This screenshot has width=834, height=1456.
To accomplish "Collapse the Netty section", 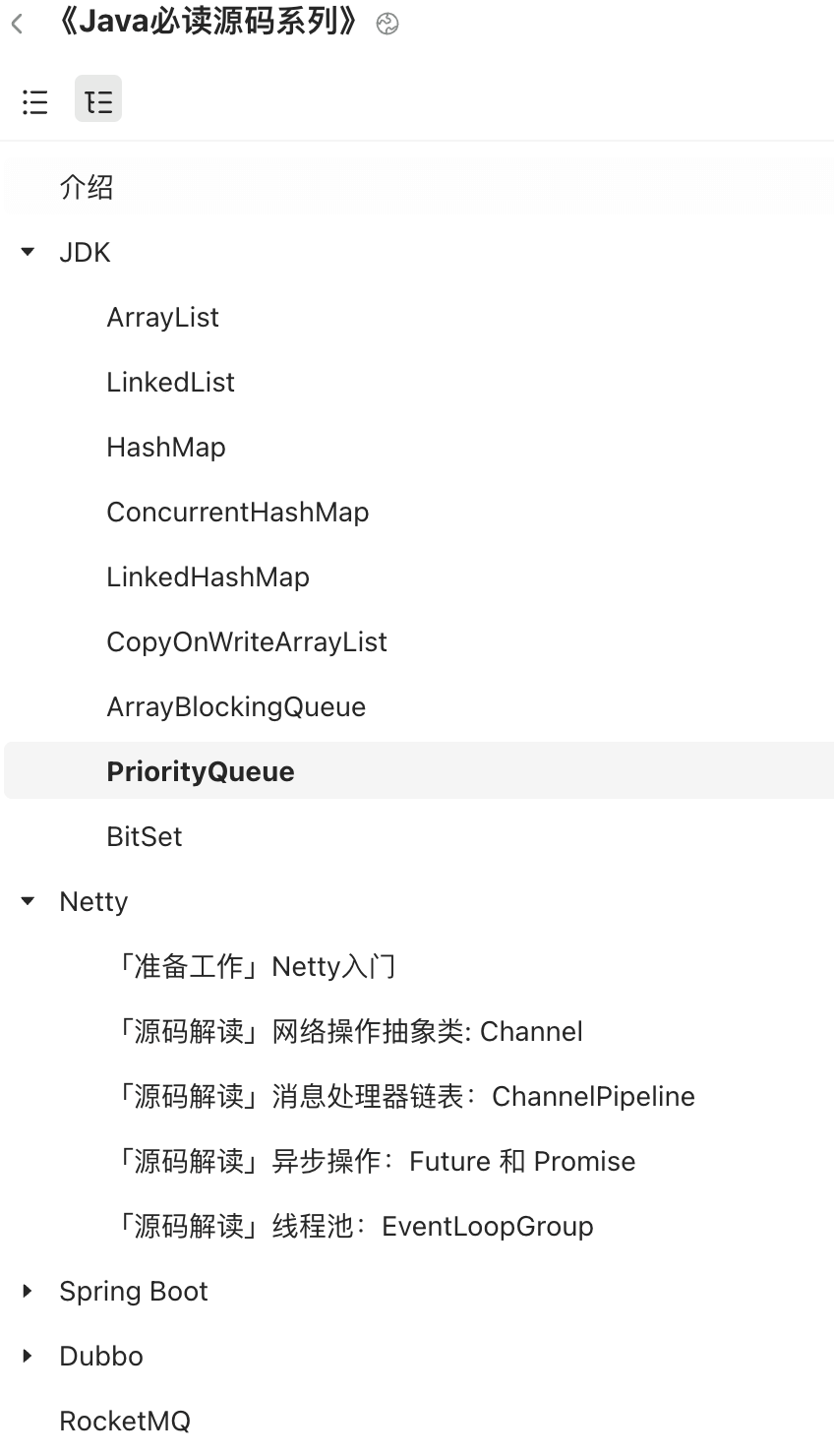I will point(28,901).
